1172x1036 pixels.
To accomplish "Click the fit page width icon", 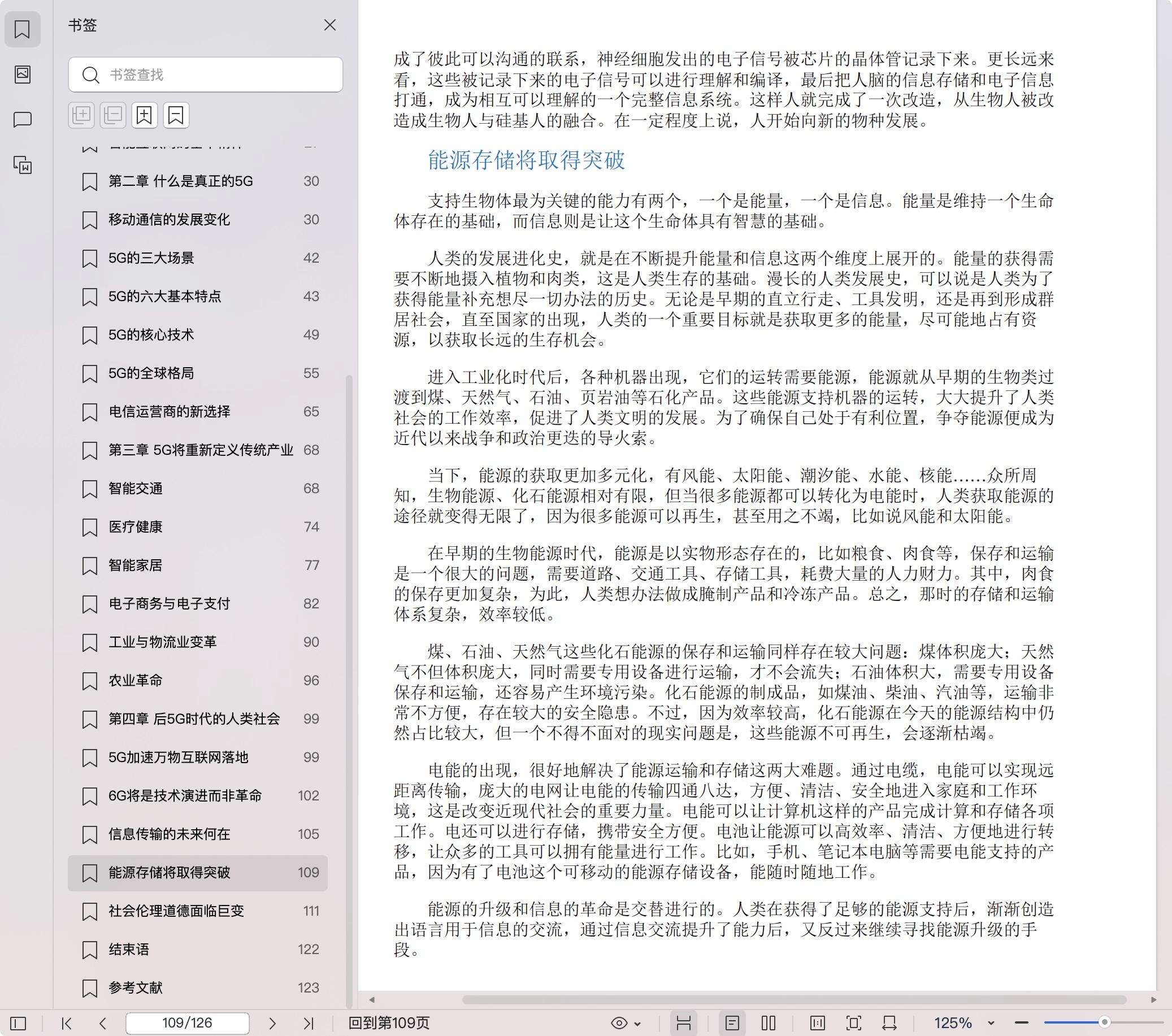I will pos(889,1023).
